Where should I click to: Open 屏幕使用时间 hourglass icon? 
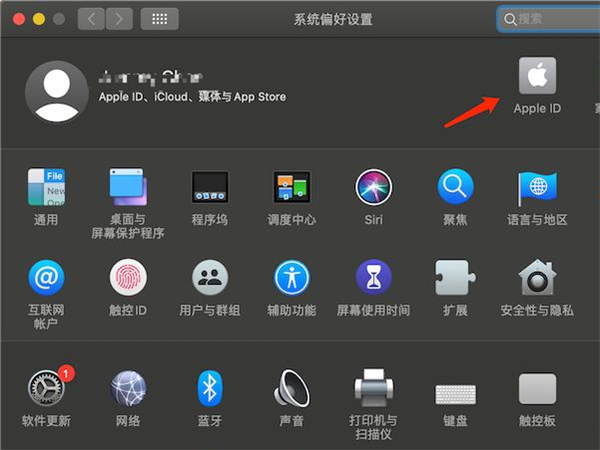(374, 277)
